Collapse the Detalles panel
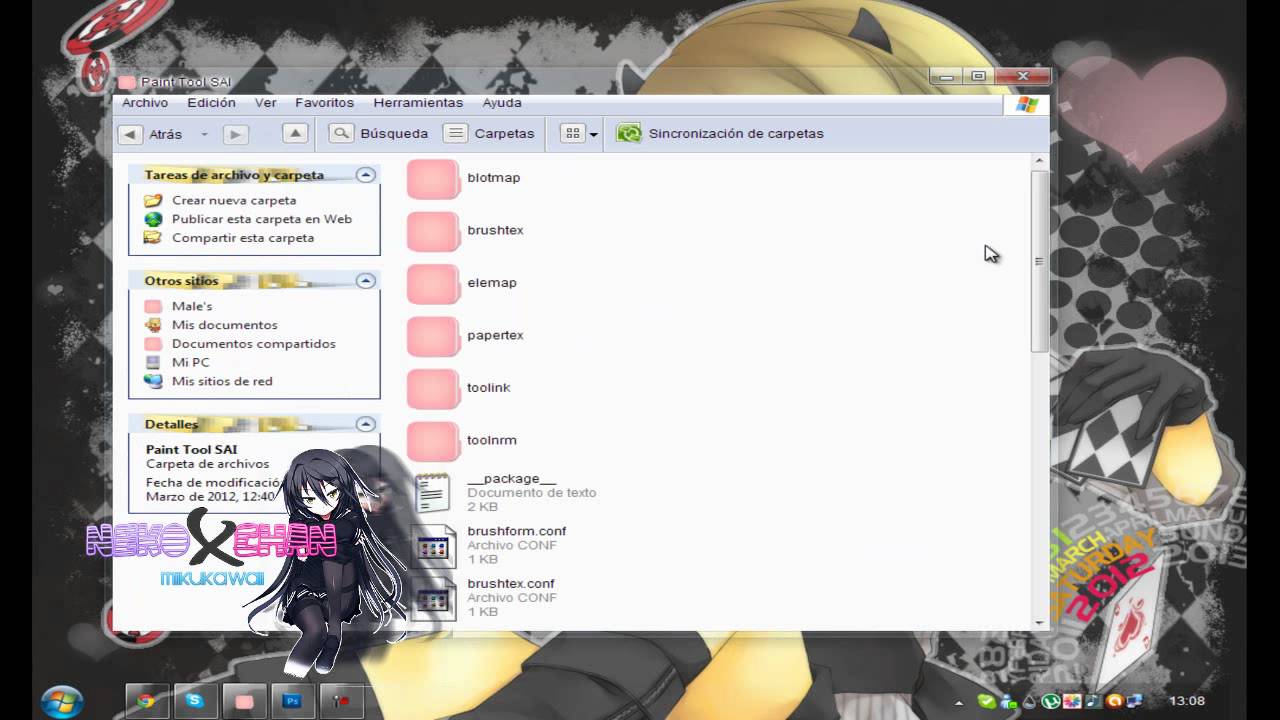This screenshot has height=720, width=1280. pyautogui.click(x=366, y=424)
